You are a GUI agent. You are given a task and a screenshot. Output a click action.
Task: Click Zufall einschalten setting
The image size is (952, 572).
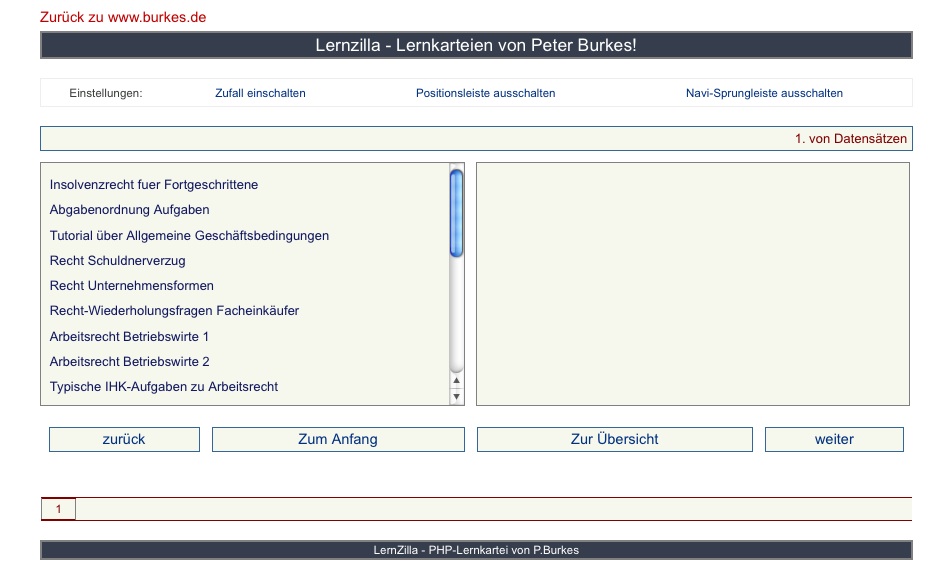tap(260, 93)
